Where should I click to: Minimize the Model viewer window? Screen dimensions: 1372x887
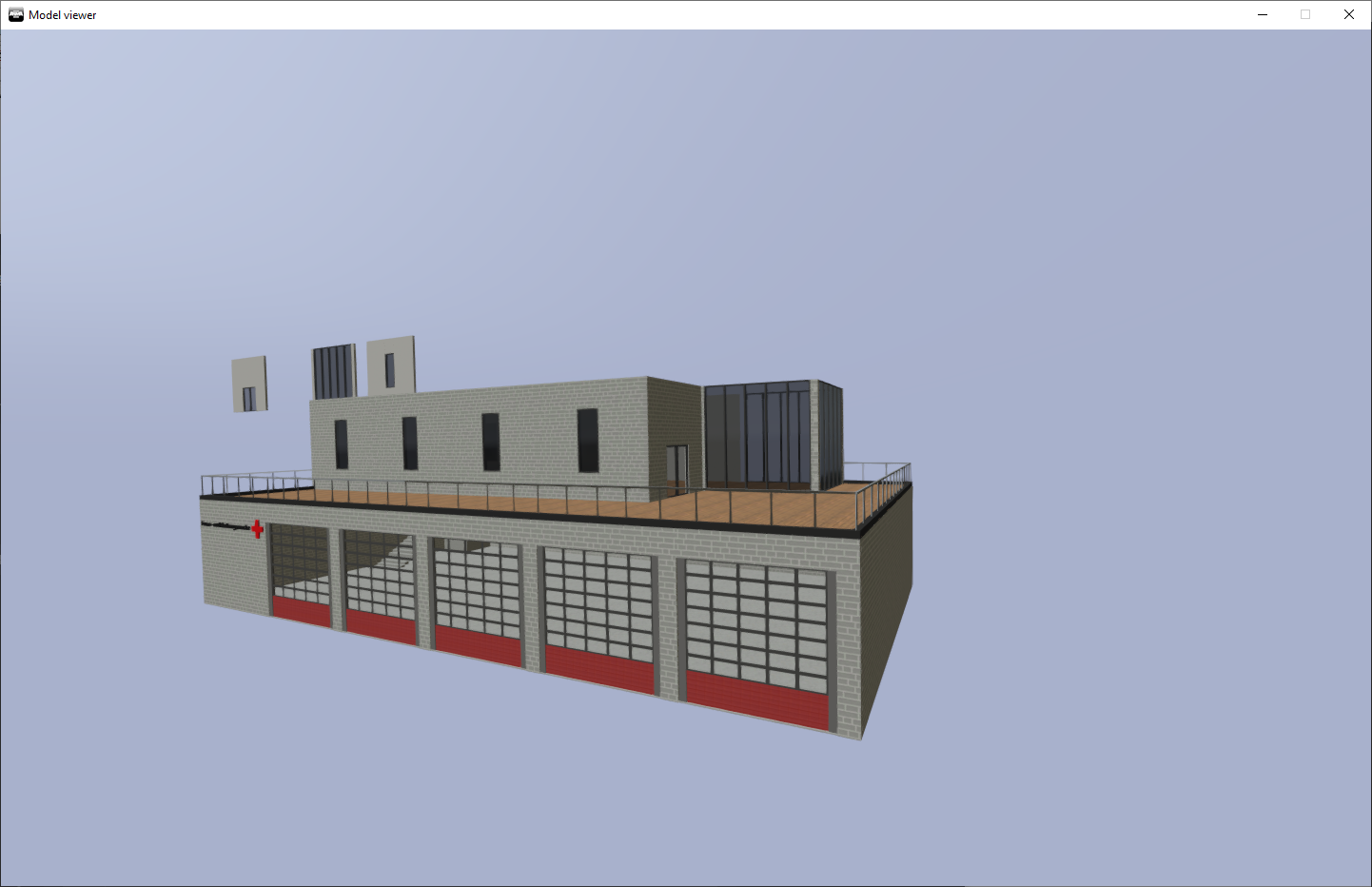pos(1263,15)
